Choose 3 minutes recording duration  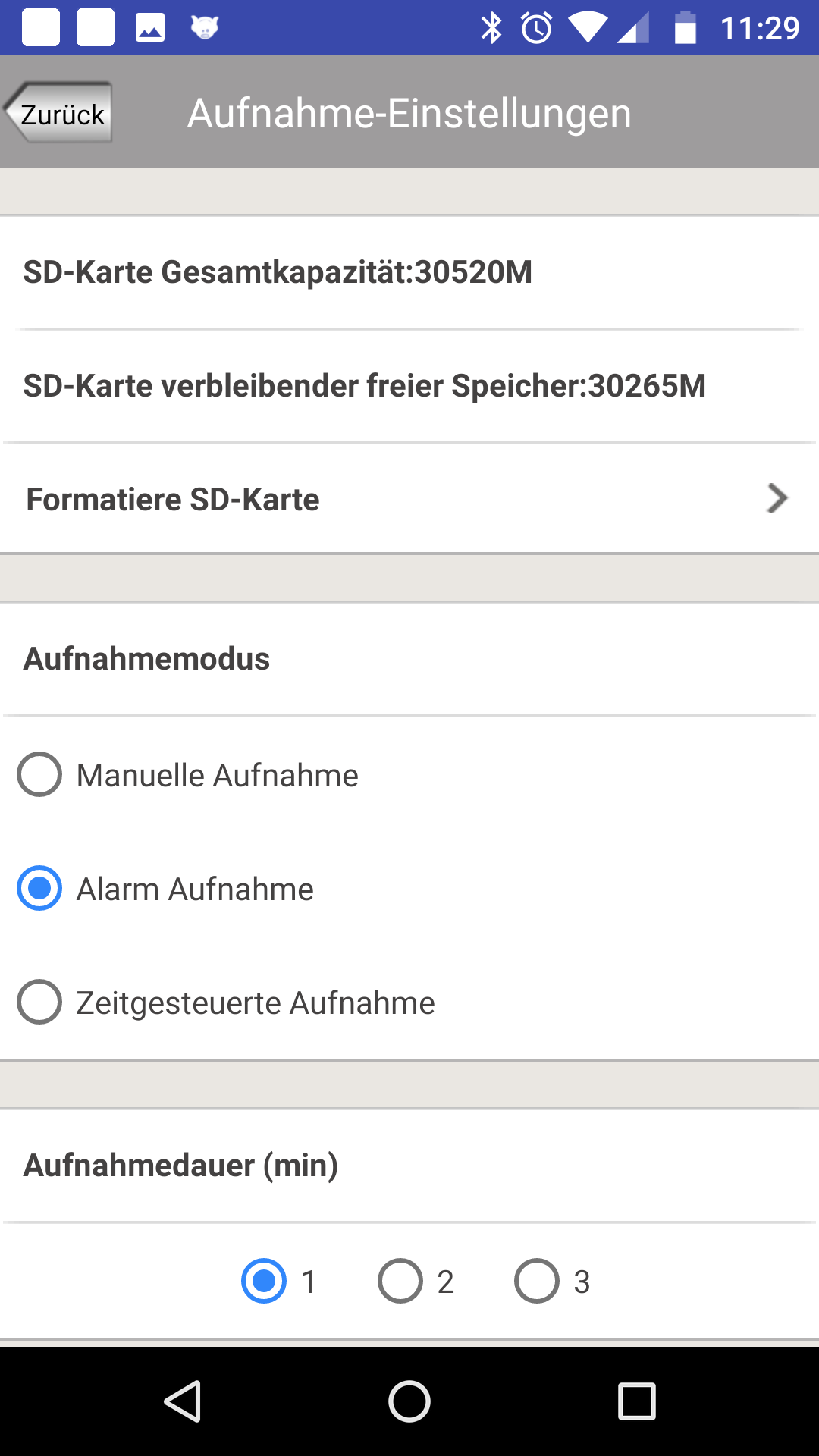point(537,1281)
